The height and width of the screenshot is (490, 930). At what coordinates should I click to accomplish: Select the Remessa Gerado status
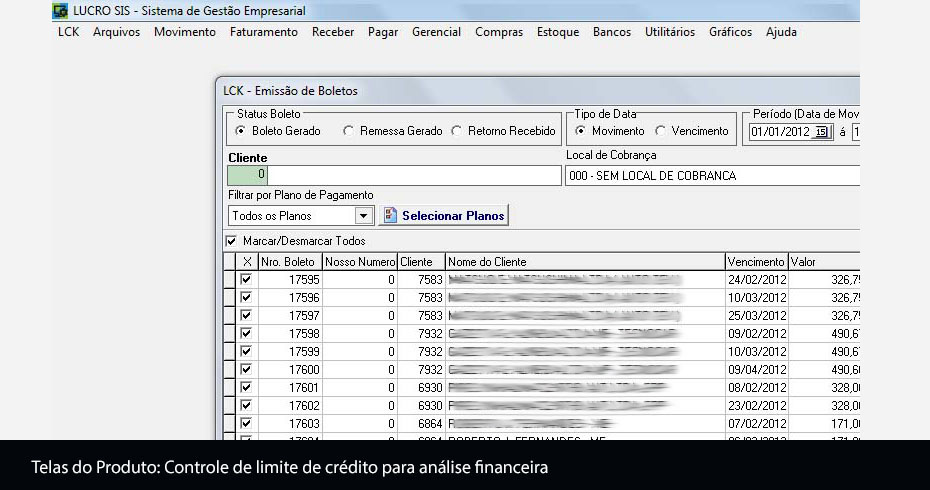tap(348, 131)
